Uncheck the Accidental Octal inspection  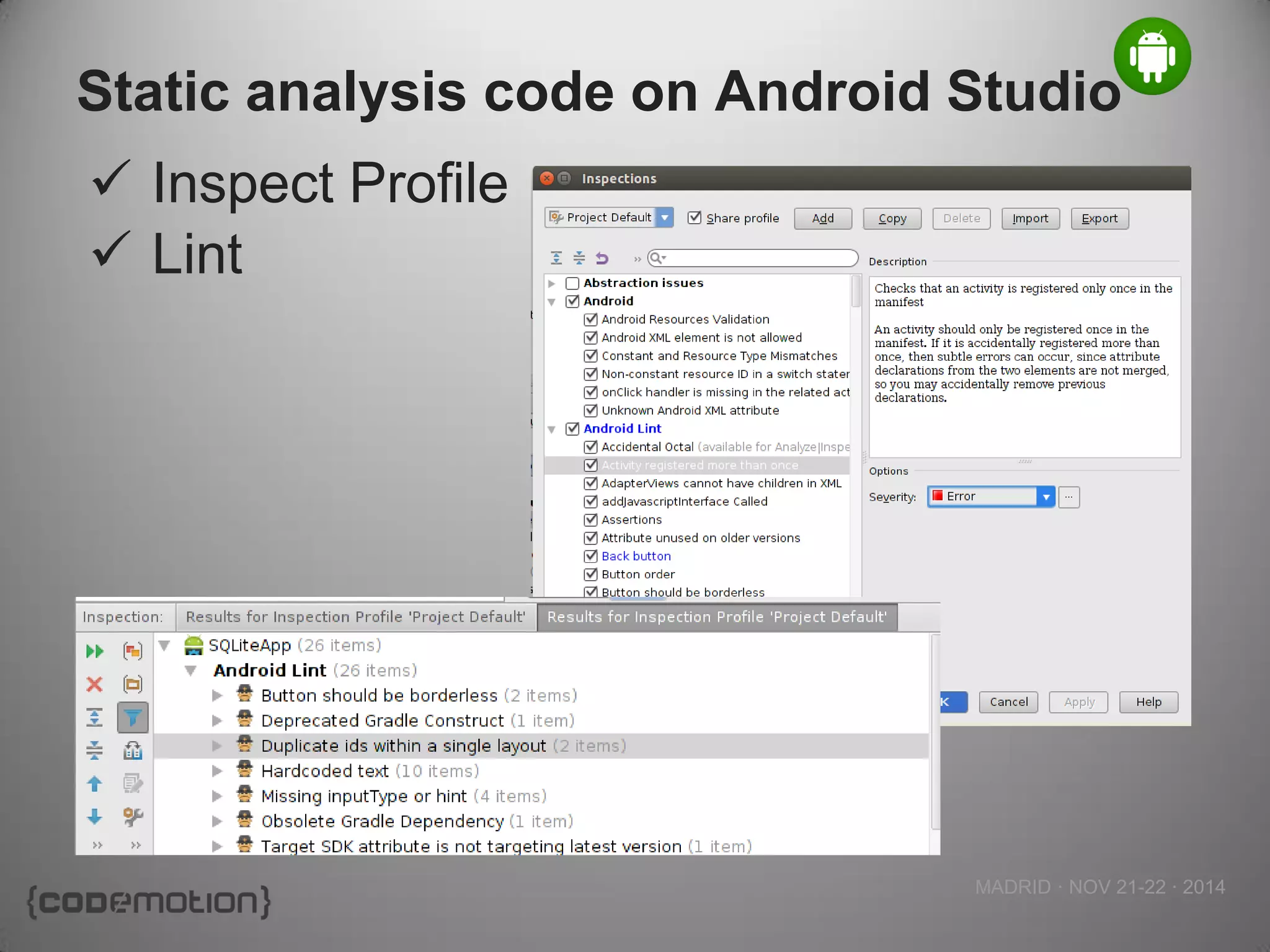[x=591, y=447]
